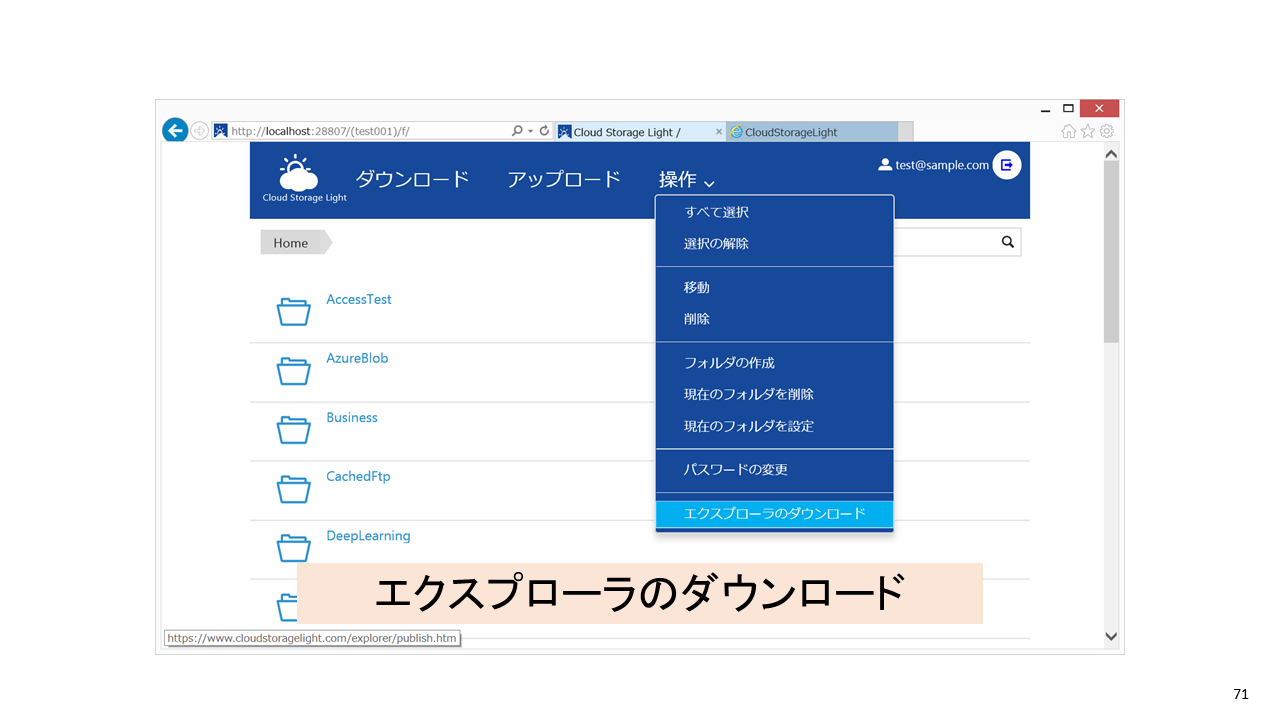Click the CachedFtp folder icon
This screenshot has height=720, width=1280.
(293, 489)
